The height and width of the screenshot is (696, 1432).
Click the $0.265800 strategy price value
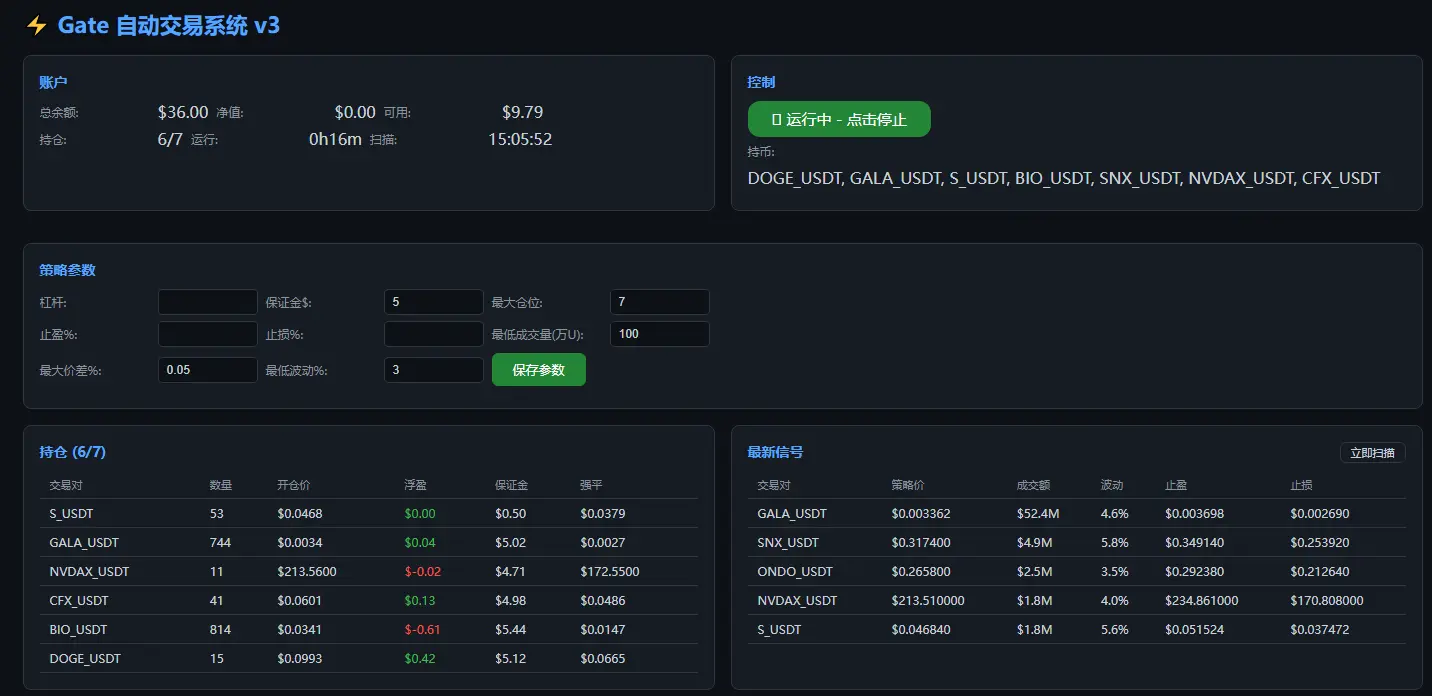(921, 572)
